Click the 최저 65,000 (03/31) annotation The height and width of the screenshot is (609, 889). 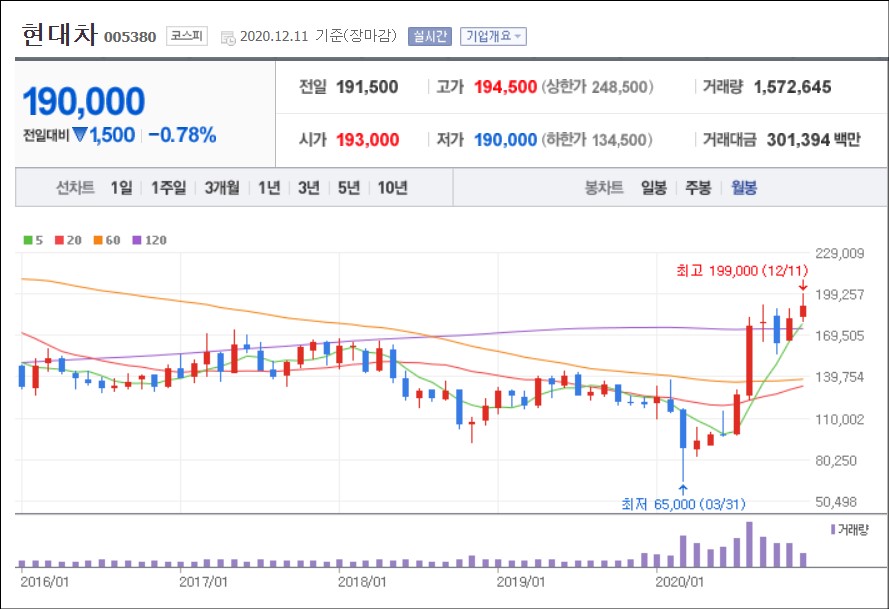683,504
